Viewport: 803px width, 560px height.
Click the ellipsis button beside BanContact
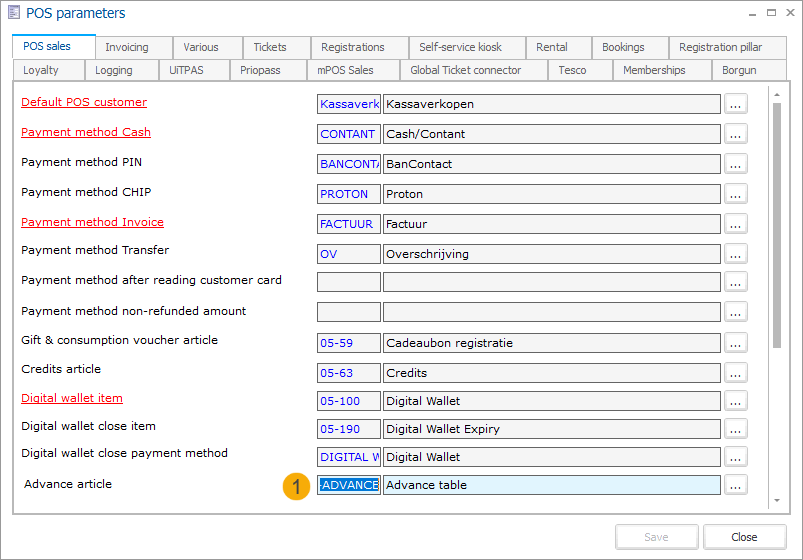(x=736, y=164)
